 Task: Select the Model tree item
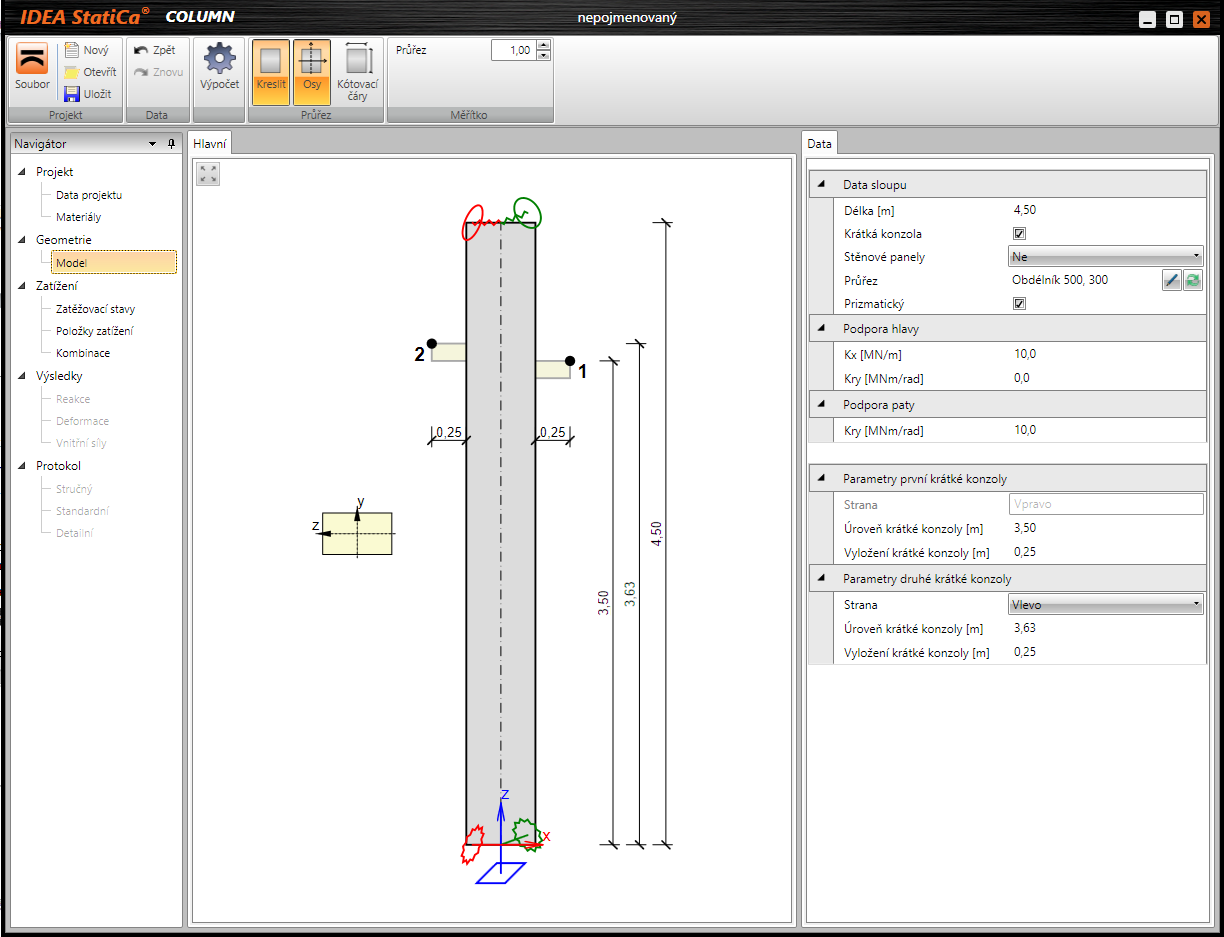(x=114, y=262)
